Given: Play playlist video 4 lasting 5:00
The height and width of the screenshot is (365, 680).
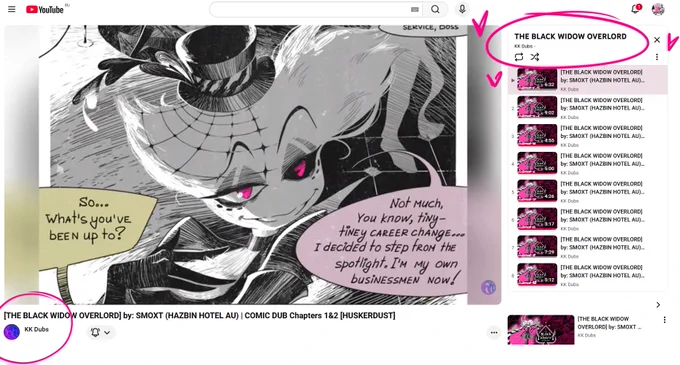Looking at the screenshot, I should [588, 164].
